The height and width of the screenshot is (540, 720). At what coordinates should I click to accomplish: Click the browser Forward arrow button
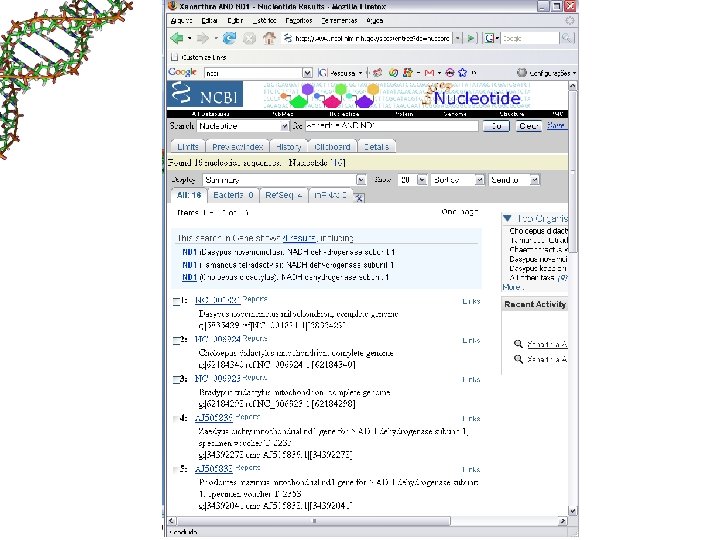[202, 38]
